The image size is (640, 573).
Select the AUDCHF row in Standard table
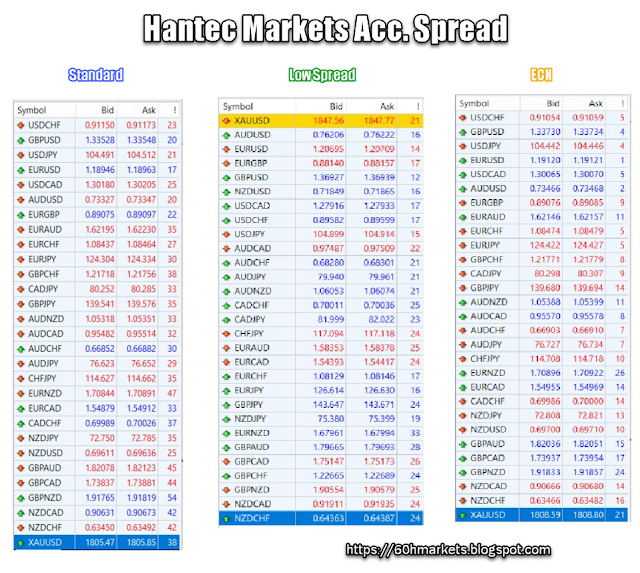(x=97, y=349)
